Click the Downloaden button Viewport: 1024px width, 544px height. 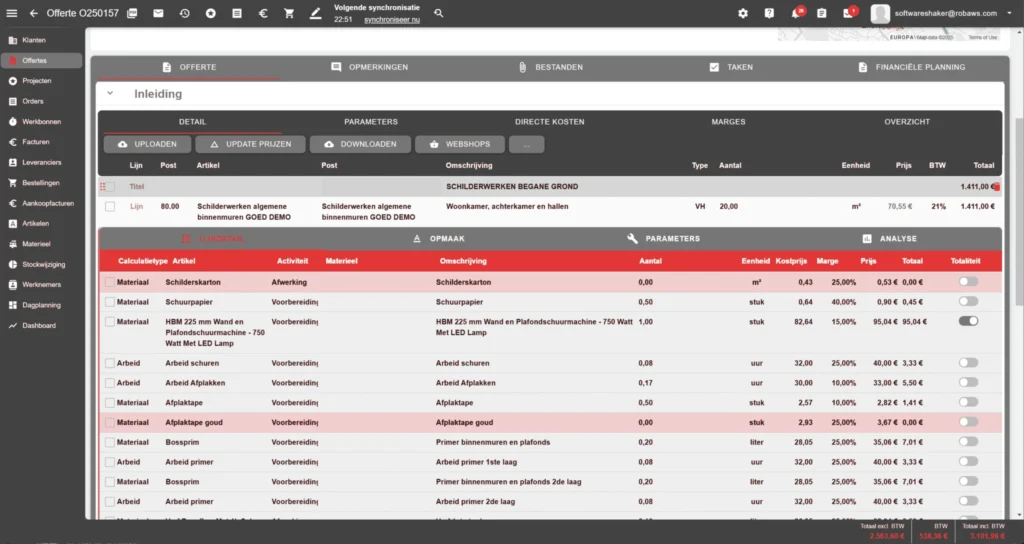[x=360, y=144]
